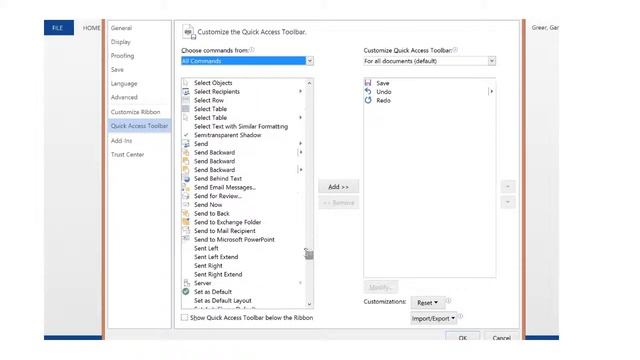Open the Reset dropdown button

[427, 303]
